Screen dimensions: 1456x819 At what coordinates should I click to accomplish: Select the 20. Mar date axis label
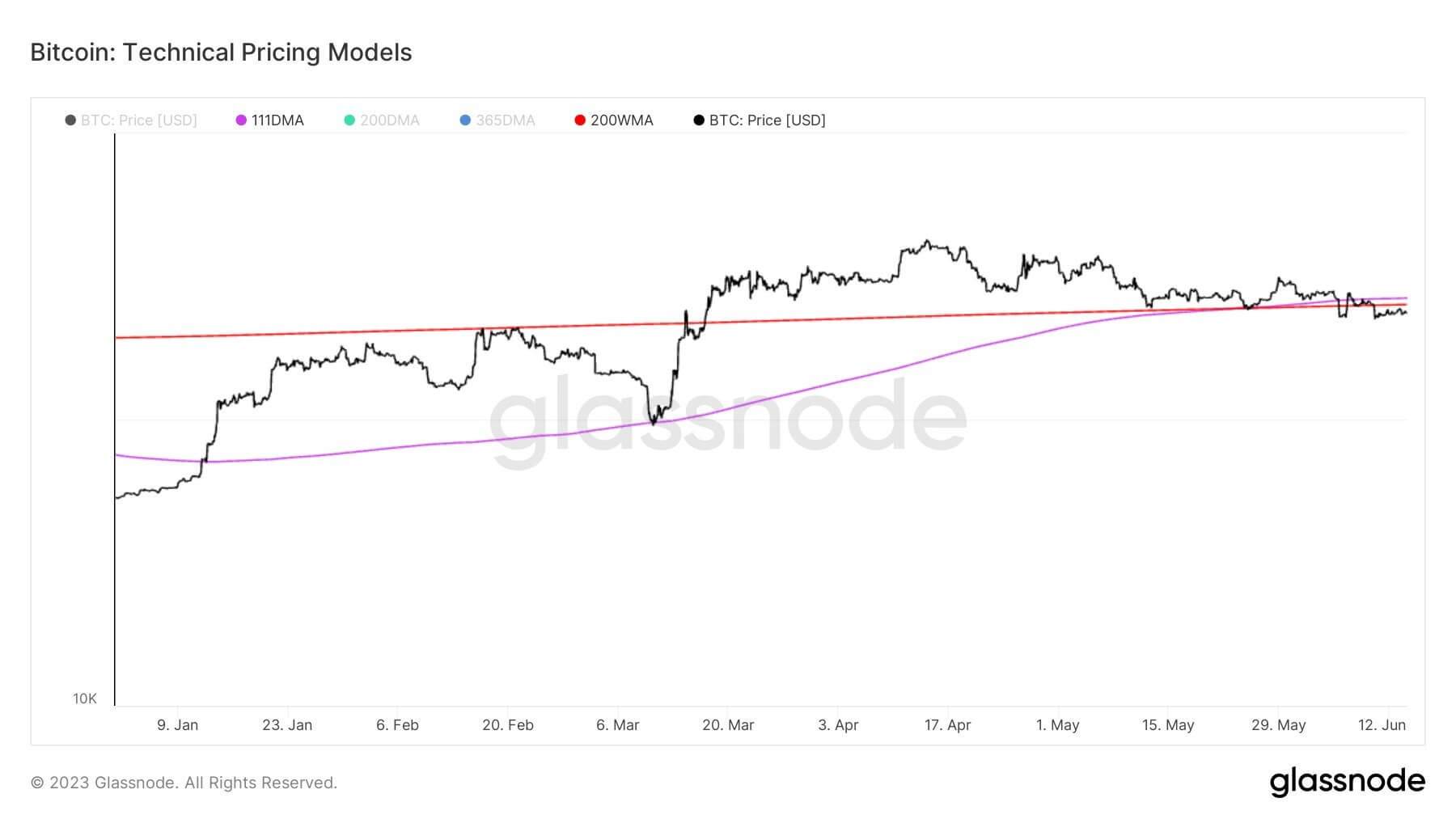[x=728, y=725]
